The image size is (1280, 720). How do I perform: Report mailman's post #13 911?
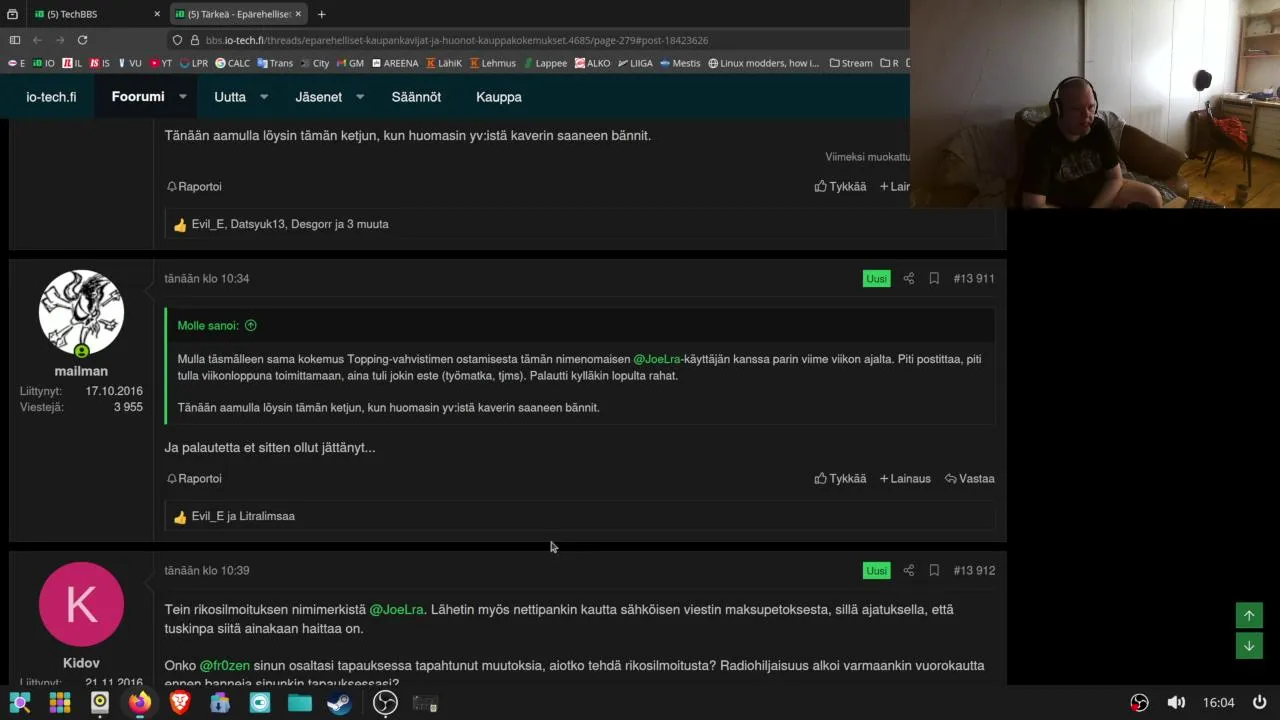click(x=194, y=478)
